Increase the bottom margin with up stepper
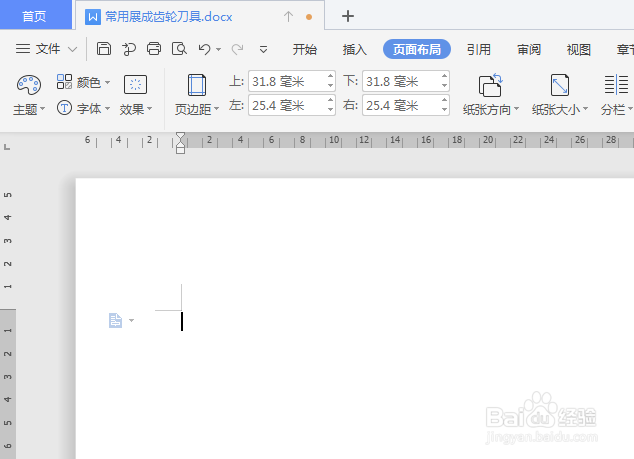Screen dimensions: 634x459 point(444,76)
